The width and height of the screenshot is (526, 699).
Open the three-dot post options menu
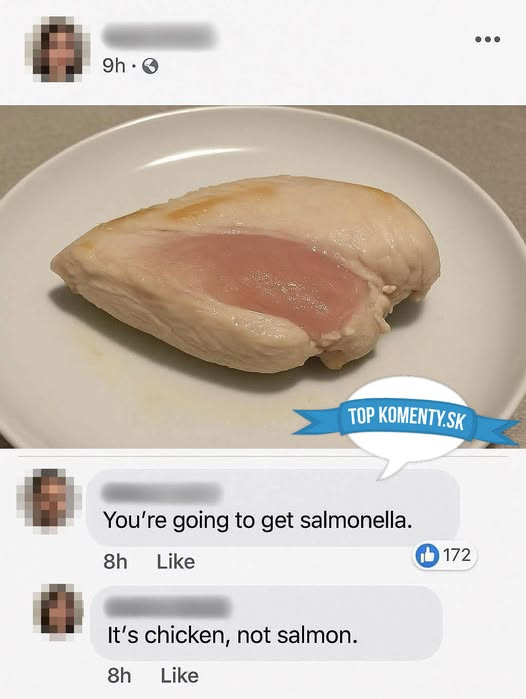click(488, 39)
